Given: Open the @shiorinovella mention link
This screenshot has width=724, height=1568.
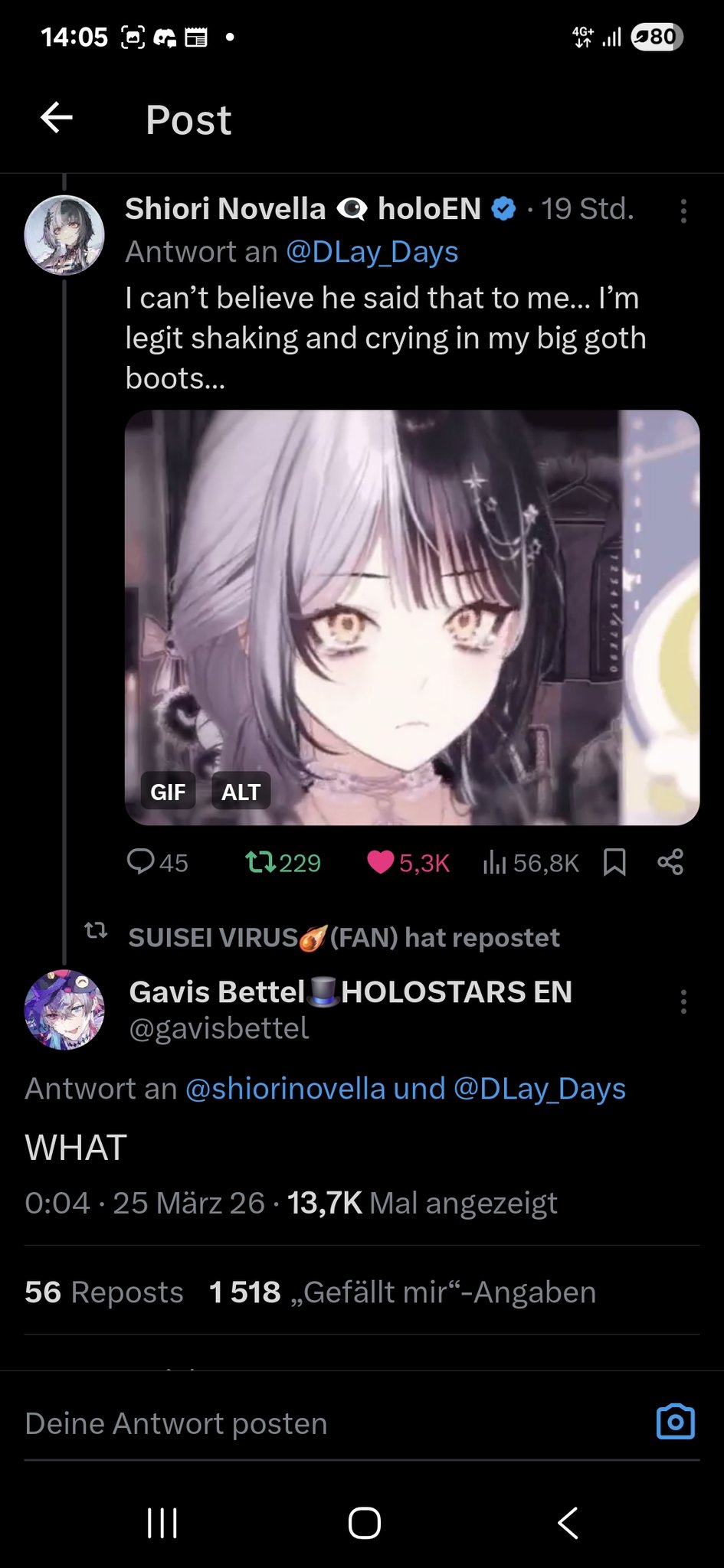Looking at the screenshot, I should tap(285, 1089).
